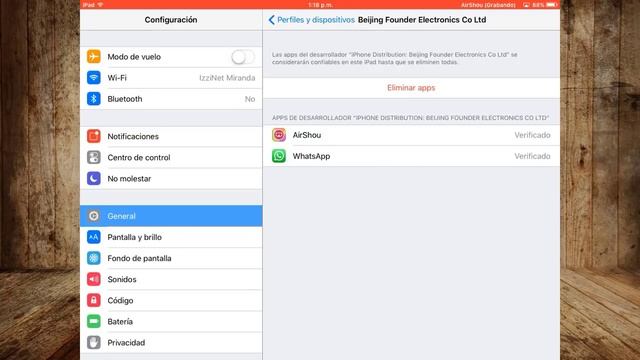Toggle Modo de vuelo switch
640x360 pixels.
point(243,57)
